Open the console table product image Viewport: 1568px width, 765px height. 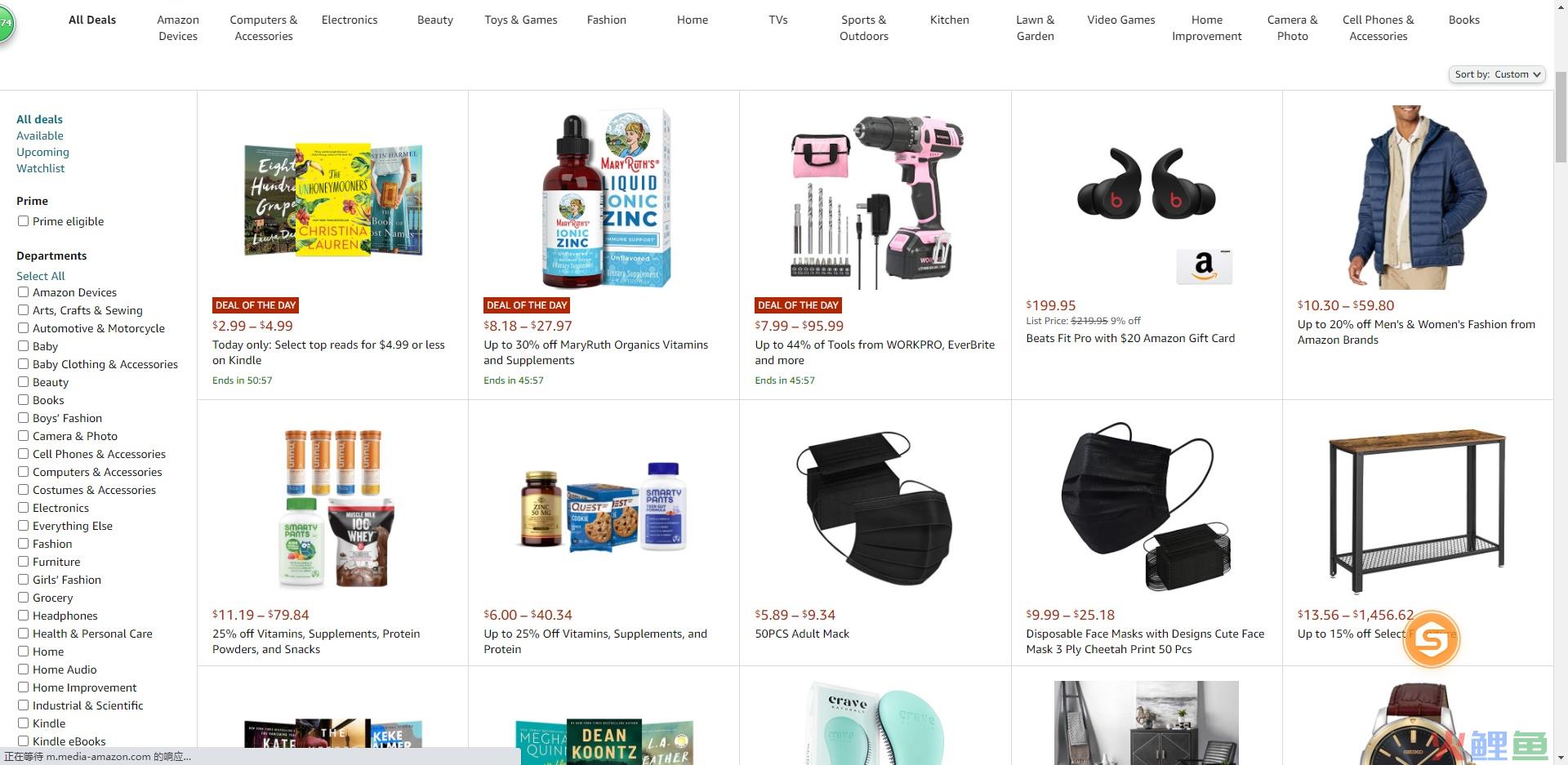tap(1418, 509)
